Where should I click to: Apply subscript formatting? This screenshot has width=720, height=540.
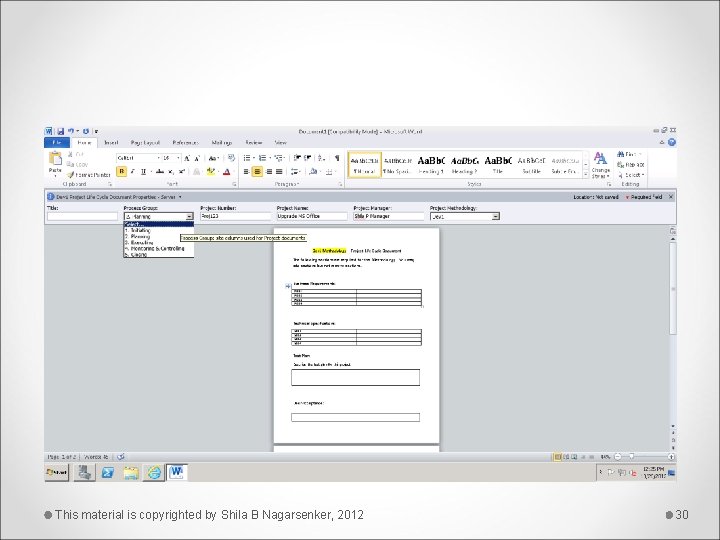171,172
